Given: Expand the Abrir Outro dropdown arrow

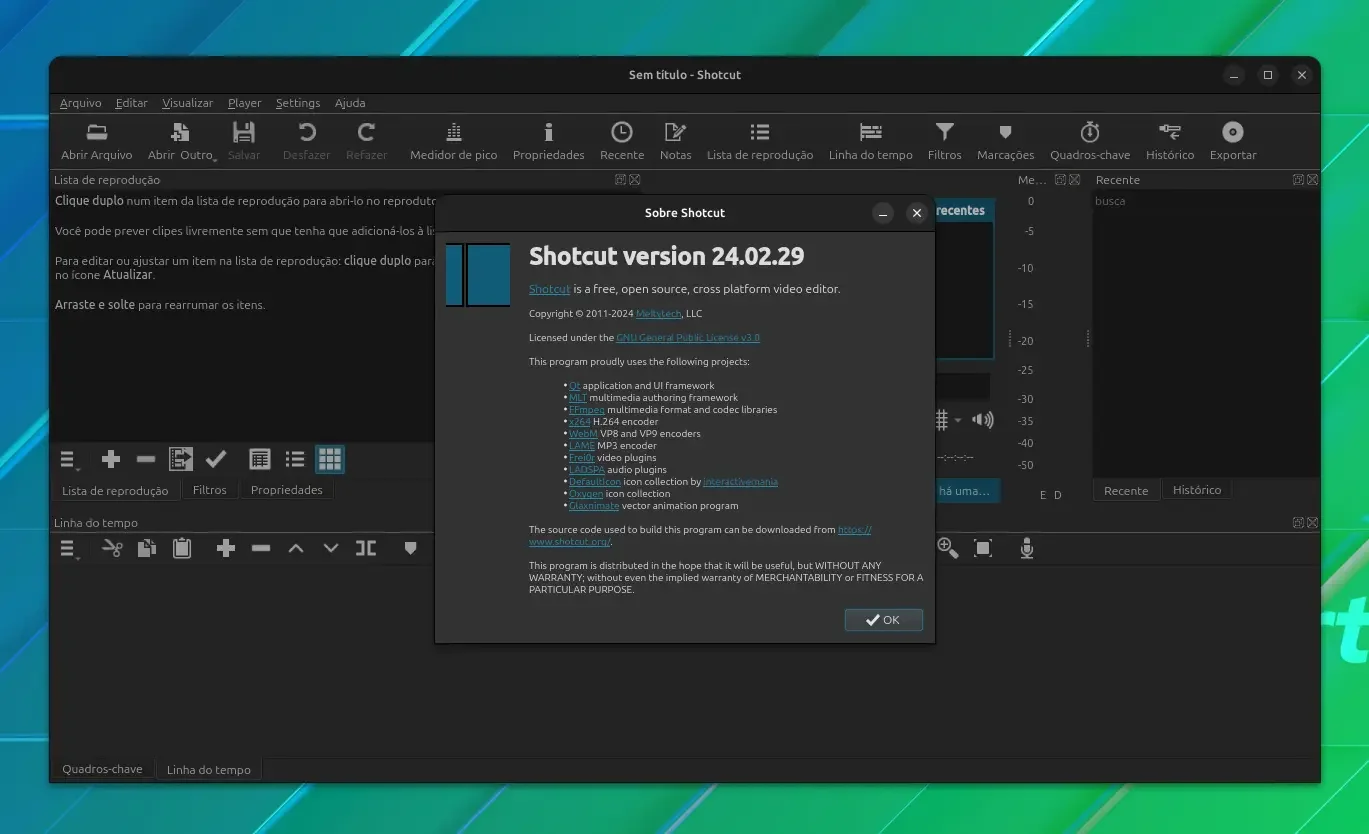Looking at the screenshot, I should pos(214,159).
